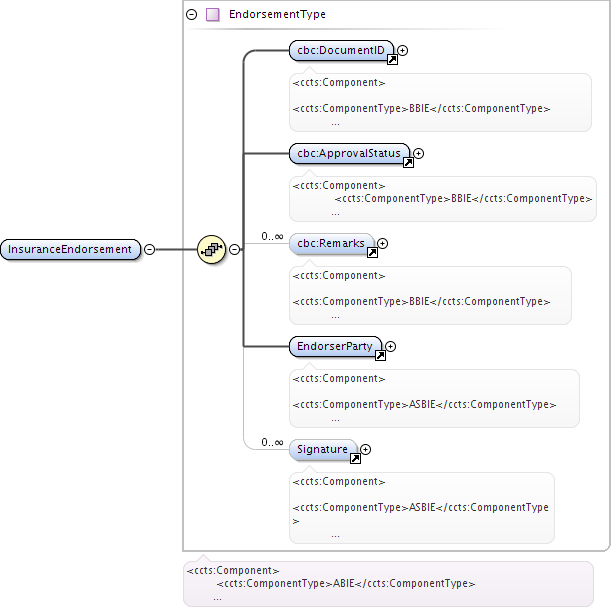Click the ABIE annotation box below EndorsementType
The image size is (612, 610).
pyautogui.click(x=388, y=584)
